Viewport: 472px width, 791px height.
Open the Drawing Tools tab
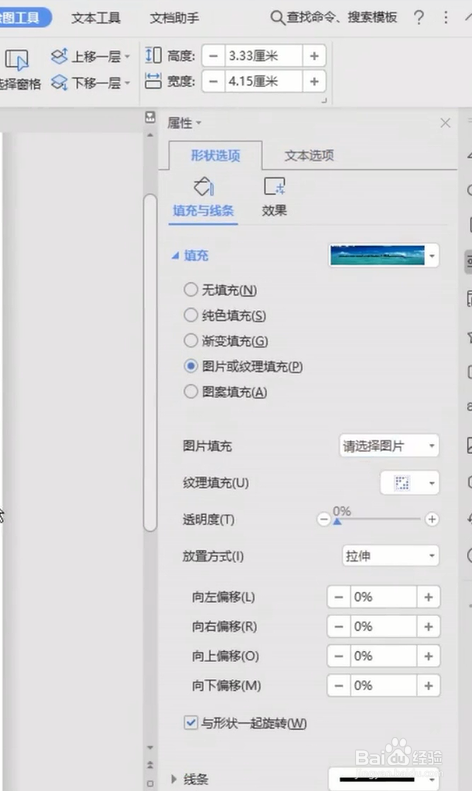[x=23, y=18]
